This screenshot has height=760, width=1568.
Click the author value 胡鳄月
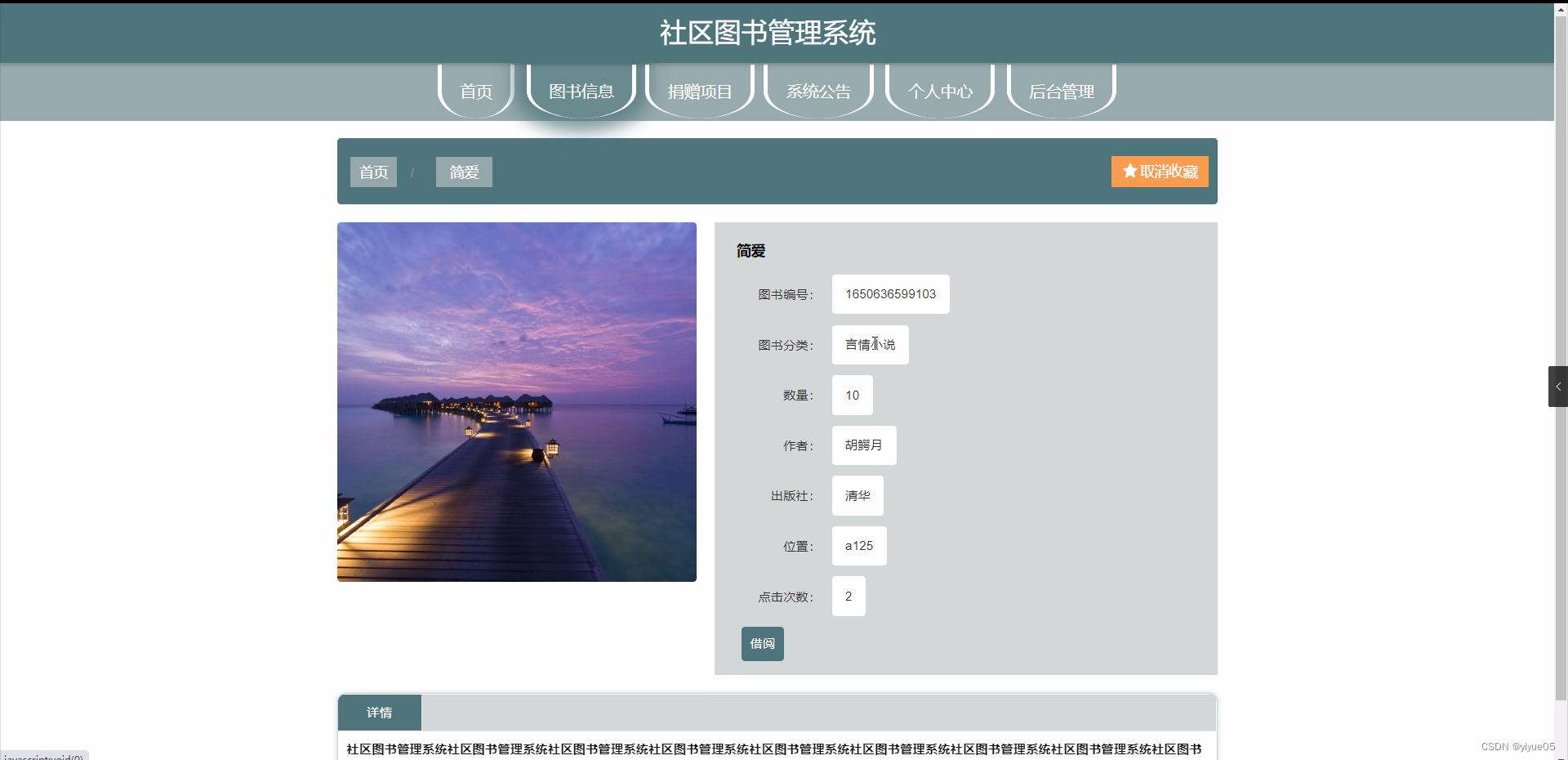tap(864, 445)
